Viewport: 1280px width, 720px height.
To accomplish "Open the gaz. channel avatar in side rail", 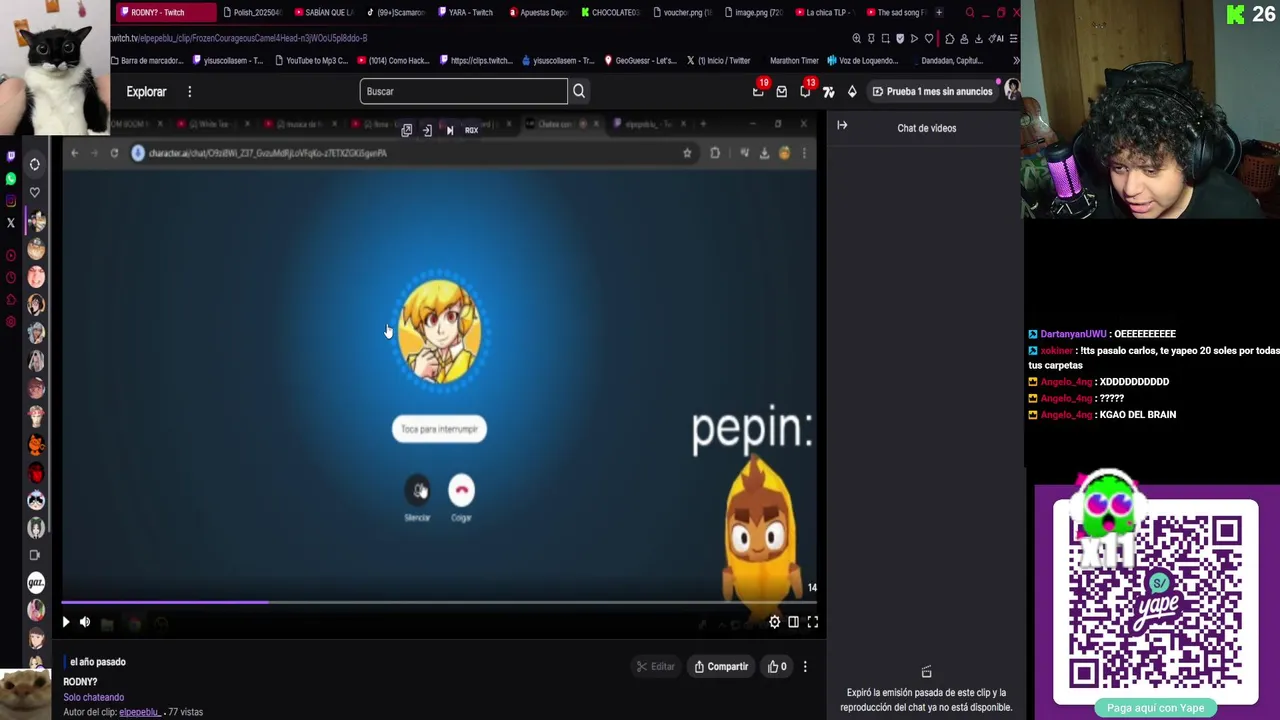I will 36,582.
